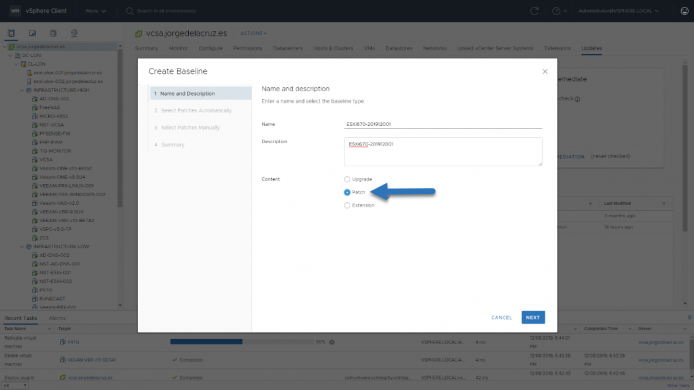This screenshot has height=390, width=694.
Task: Open the Hosts and Clusters inventory icon
Action: coord(11,33)
